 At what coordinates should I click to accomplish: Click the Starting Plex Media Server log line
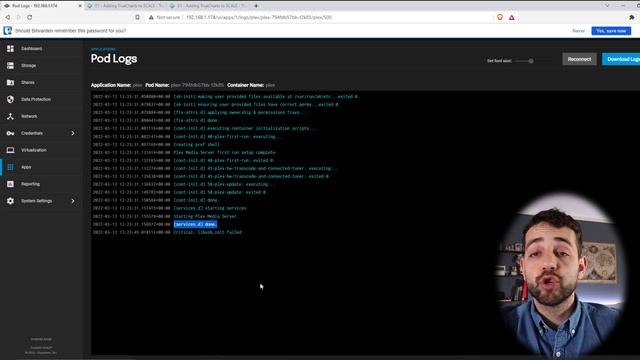(x=206, y=216)
